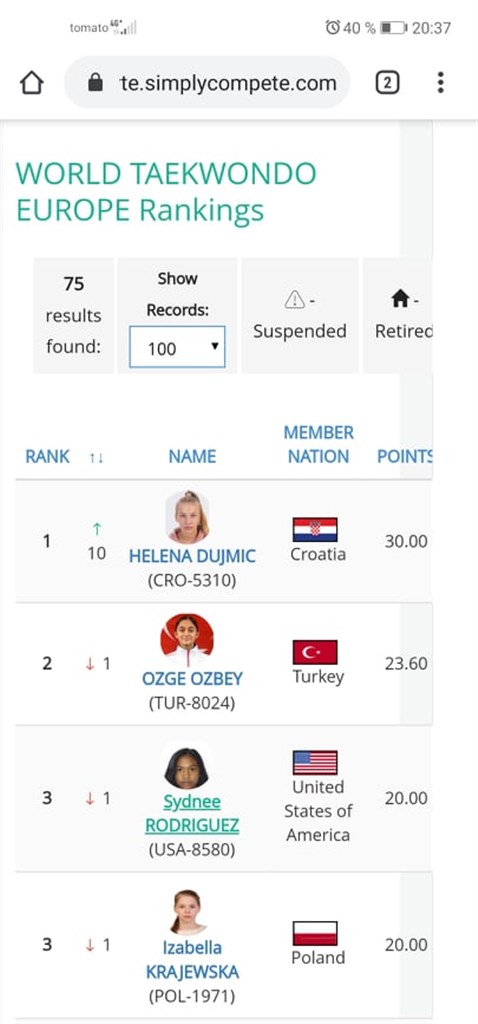Open OZGE OZBEY athlete profile link
The image size is (478, 1024).
pyautogui.click(x=192, y=679)
